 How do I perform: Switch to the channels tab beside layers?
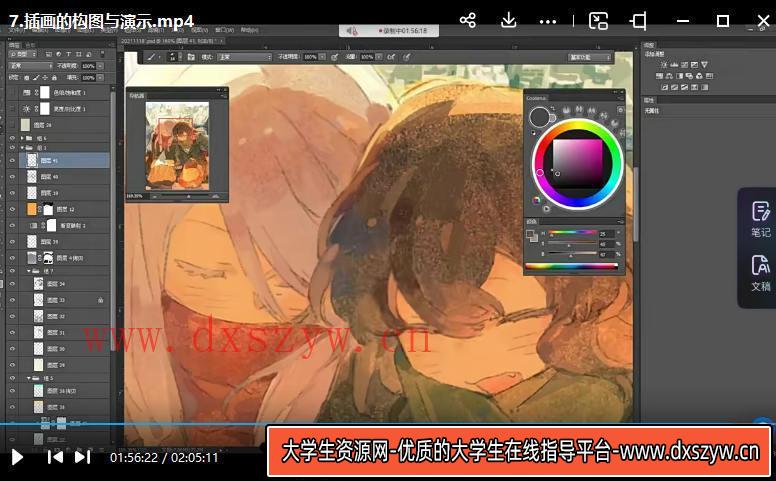coord(30,45)
